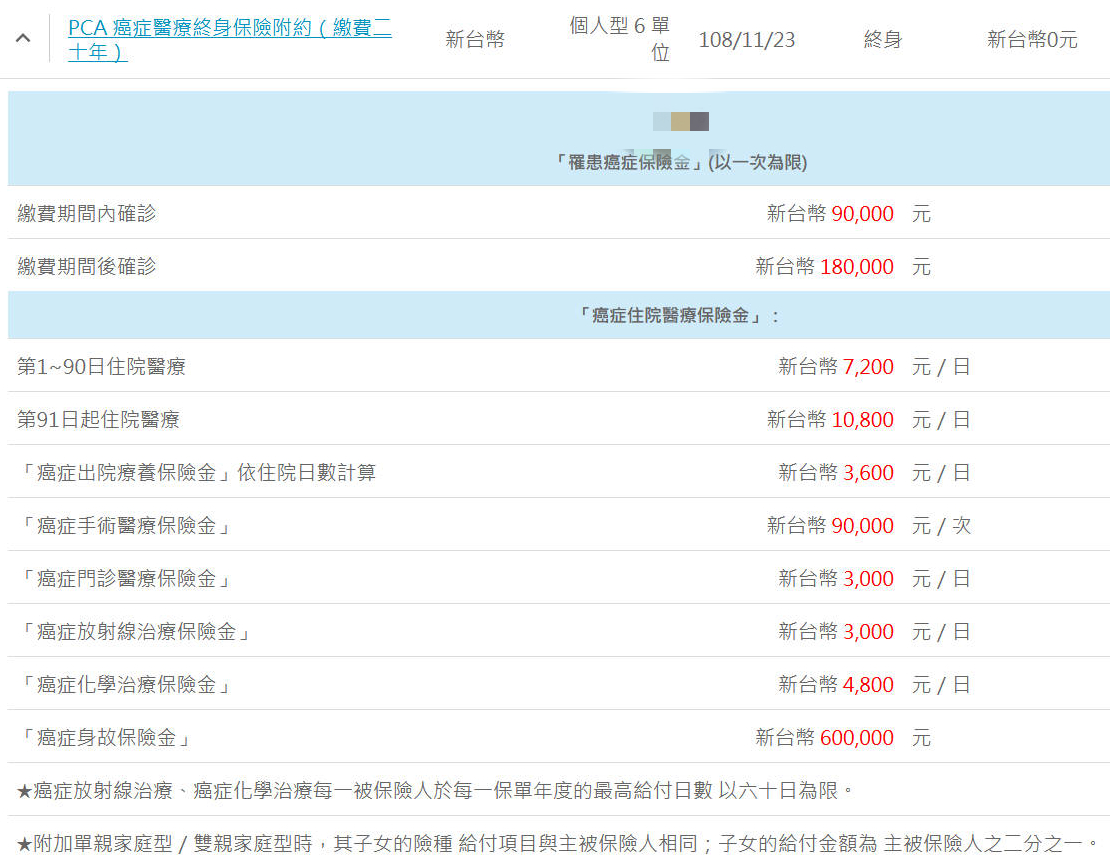
Task: Select the 「癌症放射線治療保險金」 row label
Action: 136,632
